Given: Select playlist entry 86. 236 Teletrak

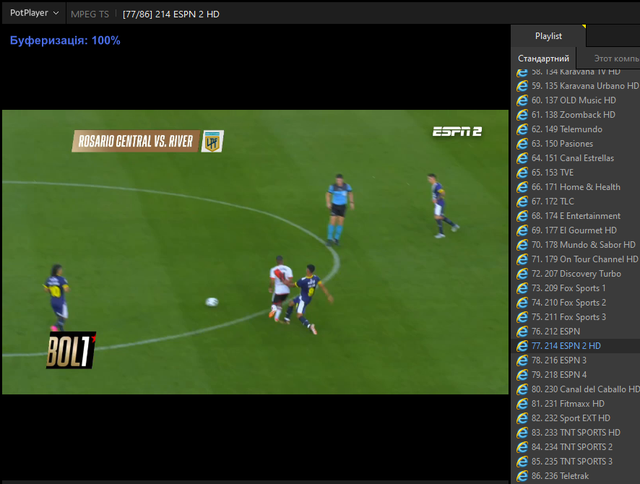Looking at the screenshot, I should 576,476.
